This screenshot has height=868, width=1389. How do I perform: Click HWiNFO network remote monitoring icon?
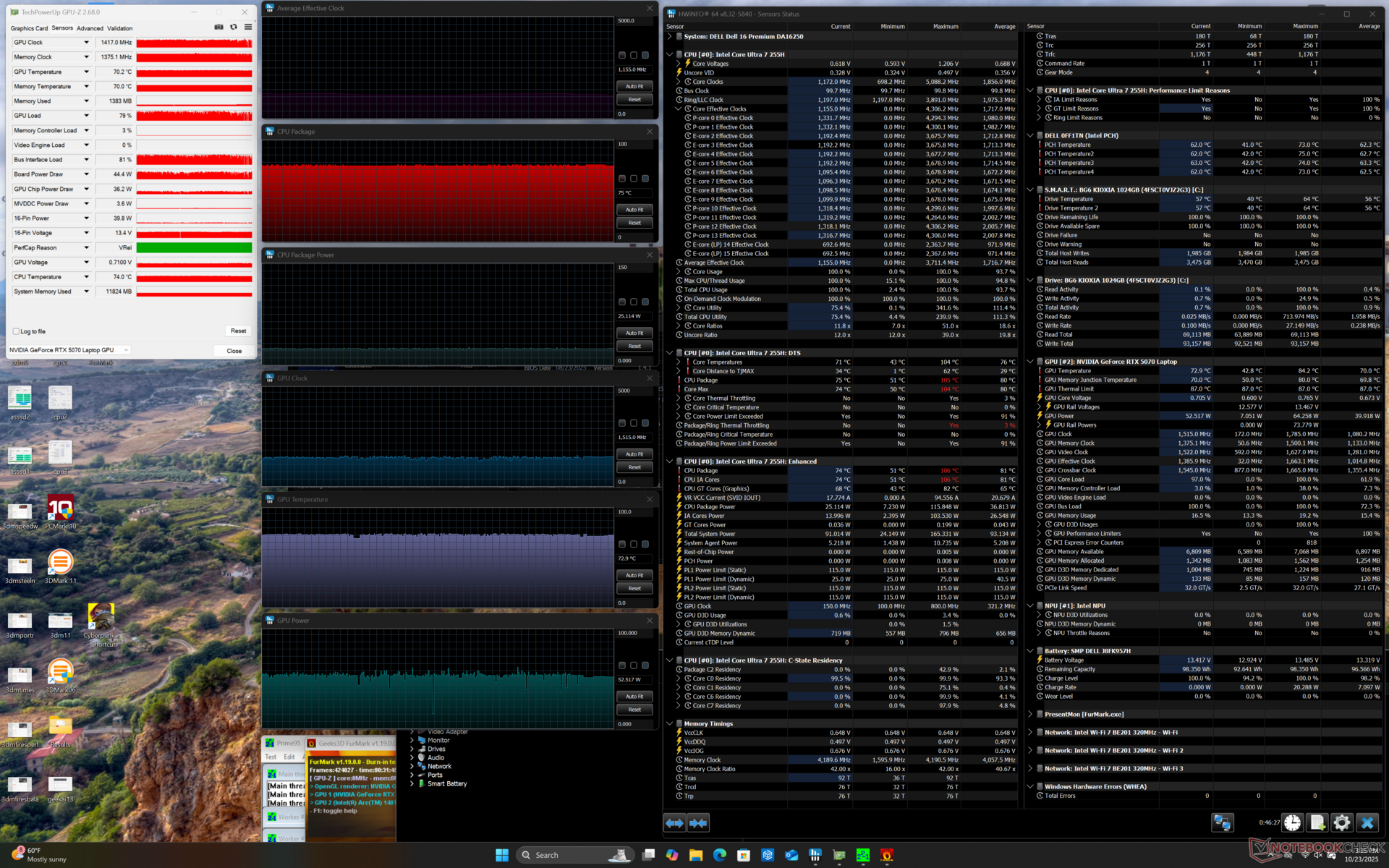(x=1223, y=823)
